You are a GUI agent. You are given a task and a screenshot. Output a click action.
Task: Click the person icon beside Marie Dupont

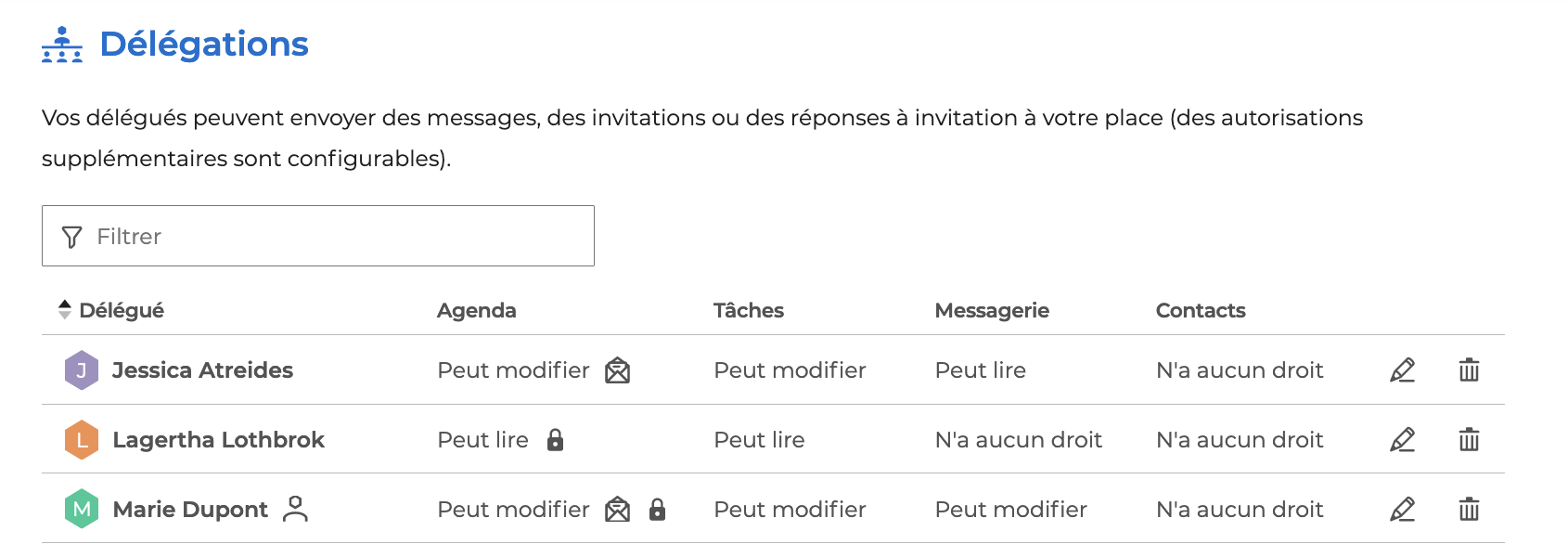click(295, 509)
